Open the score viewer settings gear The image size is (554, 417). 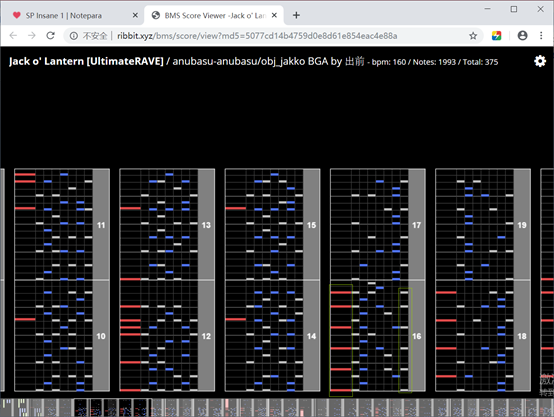point(540,61)
